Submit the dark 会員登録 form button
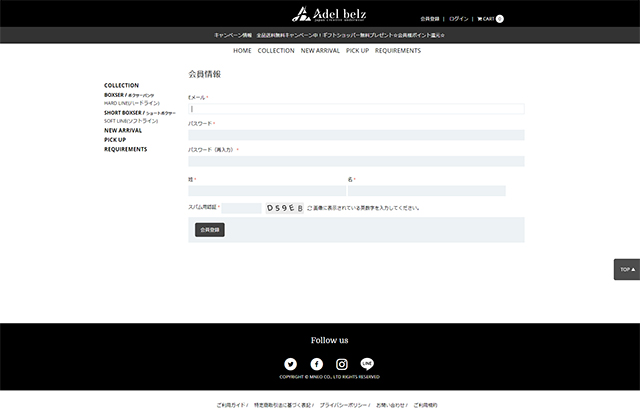Screen dimensions: 640x420 (x=210, y=230)
